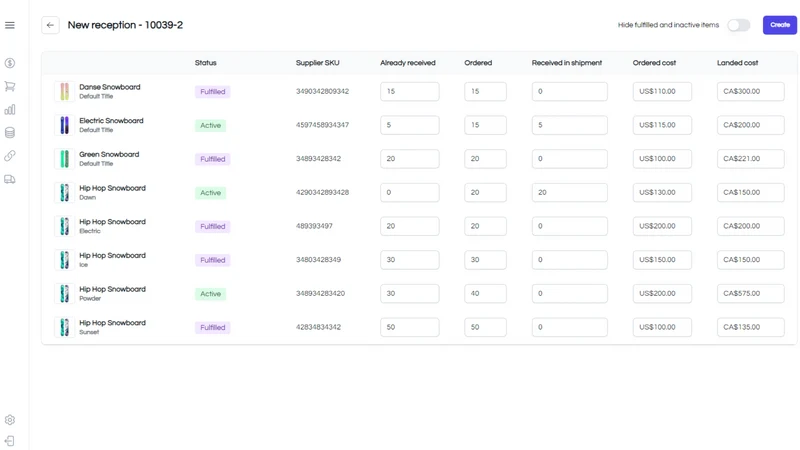Open the delivery truck sidebar icon

[x=10, y=179]
